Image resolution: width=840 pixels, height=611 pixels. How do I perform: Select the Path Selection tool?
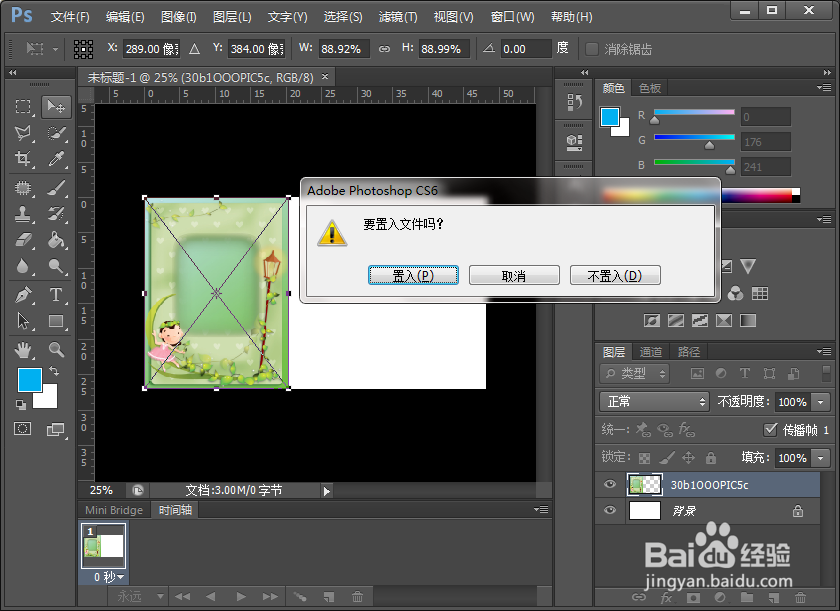tap(23, 321)
